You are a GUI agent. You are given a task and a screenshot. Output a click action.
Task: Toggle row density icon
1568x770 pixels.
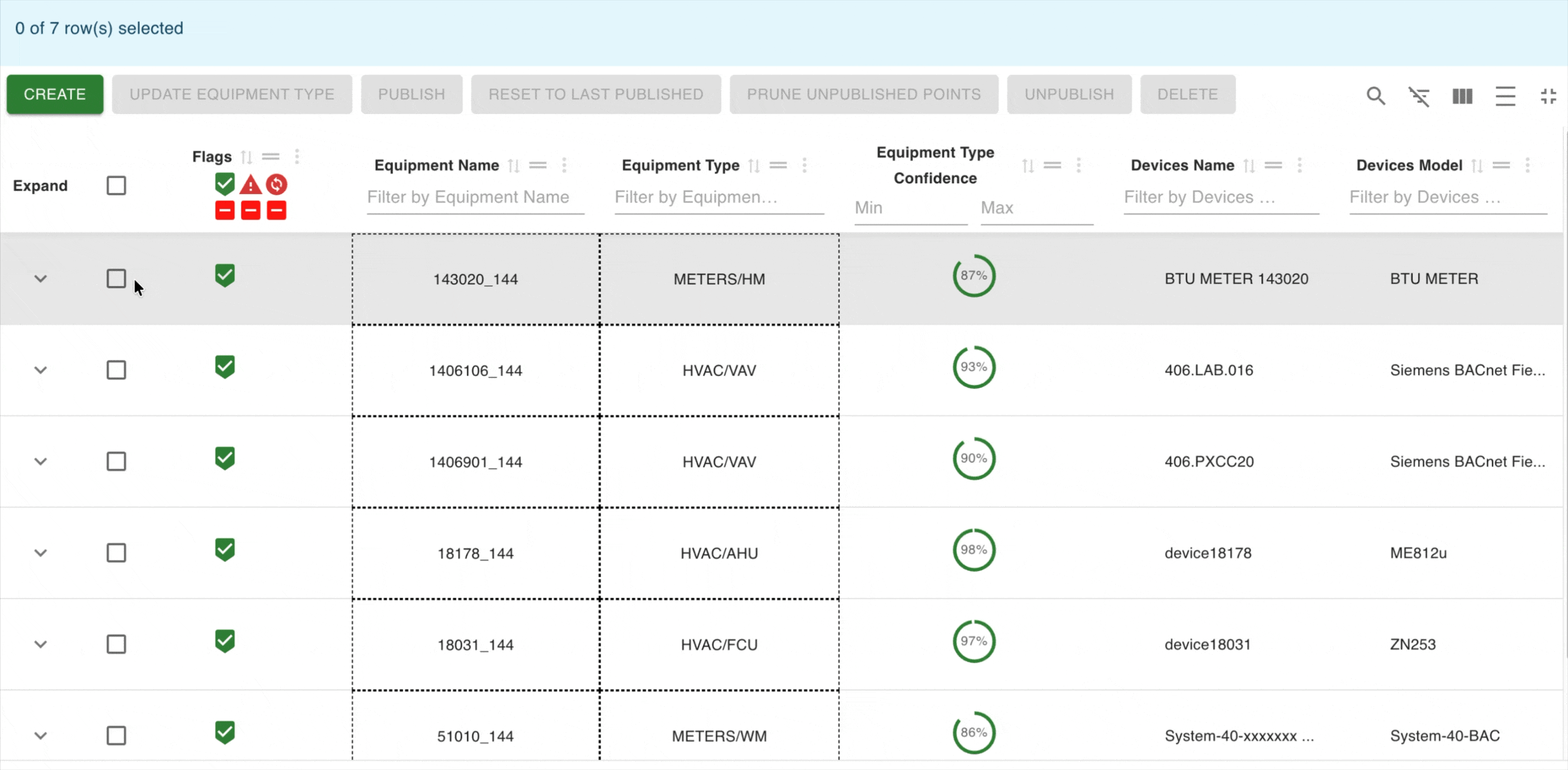pyautogui.click(x=1505, y=96)
